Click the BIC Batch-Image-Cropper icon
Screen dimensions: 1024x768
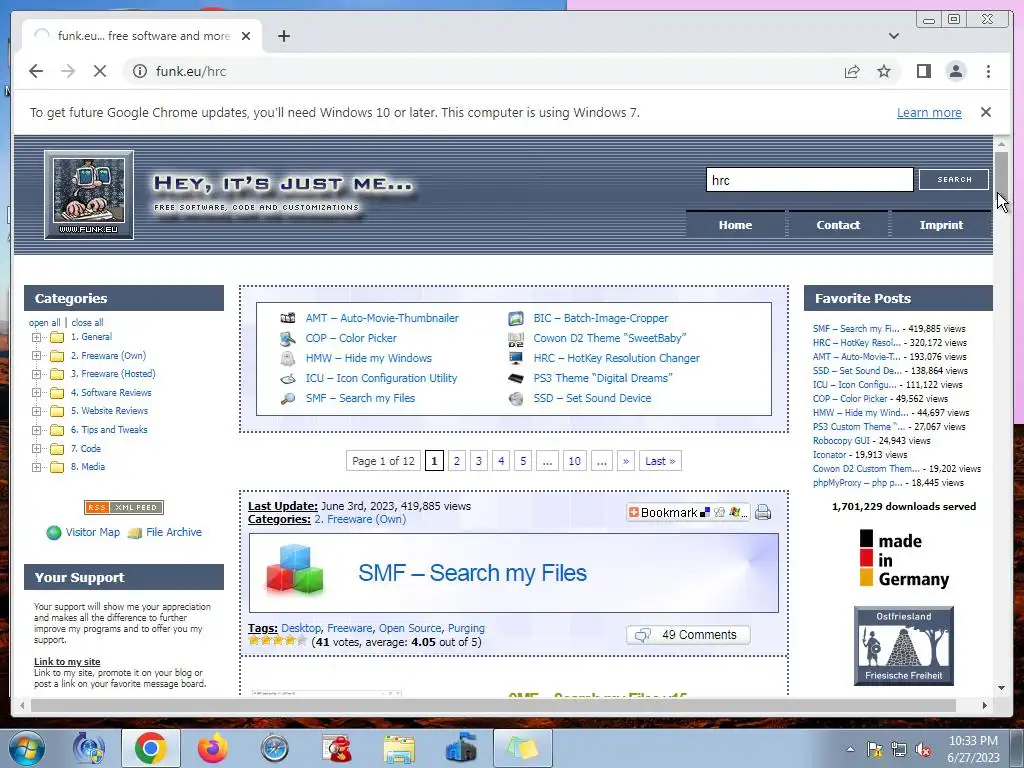(x=516, y=318)
